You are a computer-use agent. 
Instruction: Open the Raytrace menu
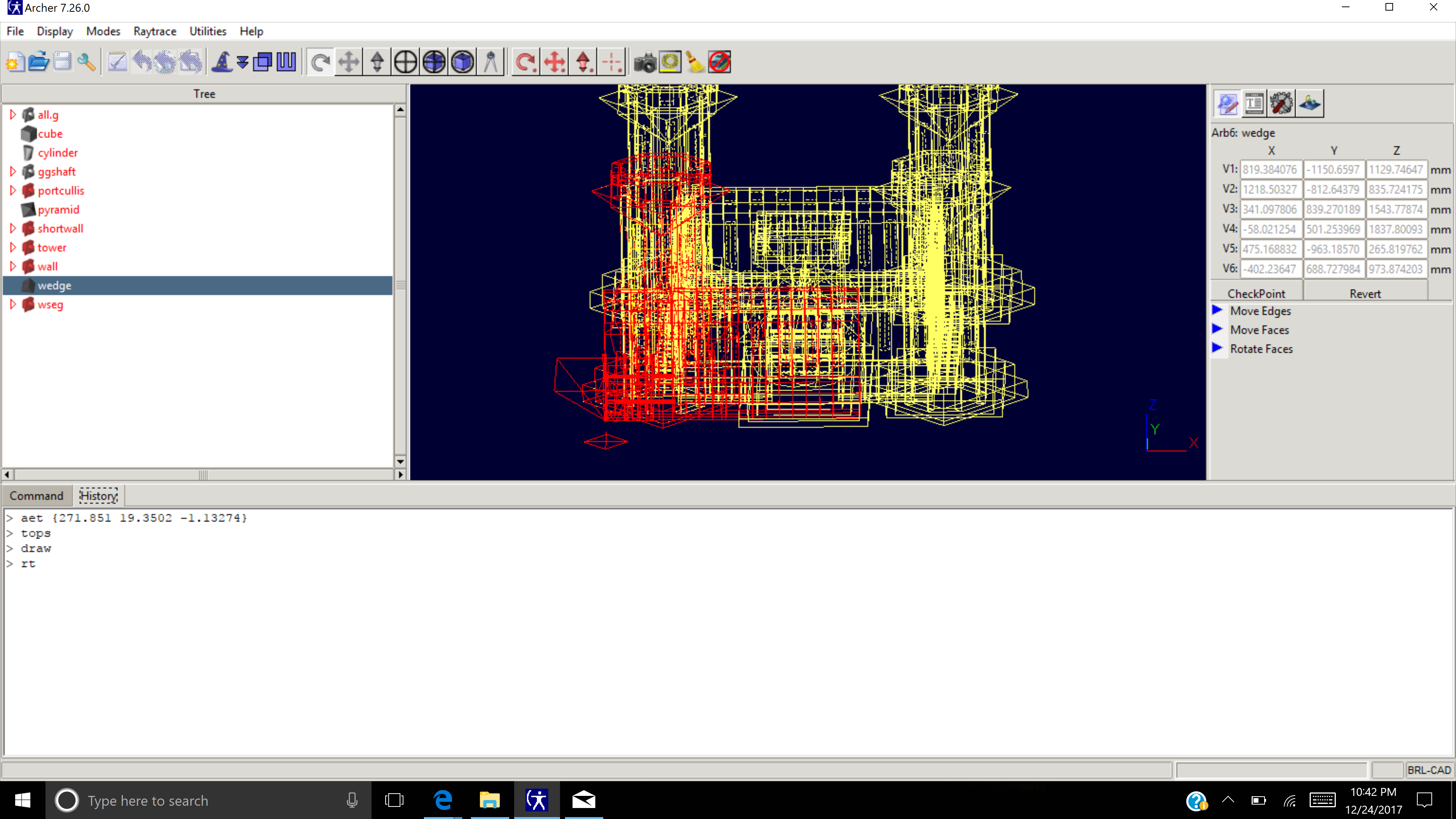point(155,31)
